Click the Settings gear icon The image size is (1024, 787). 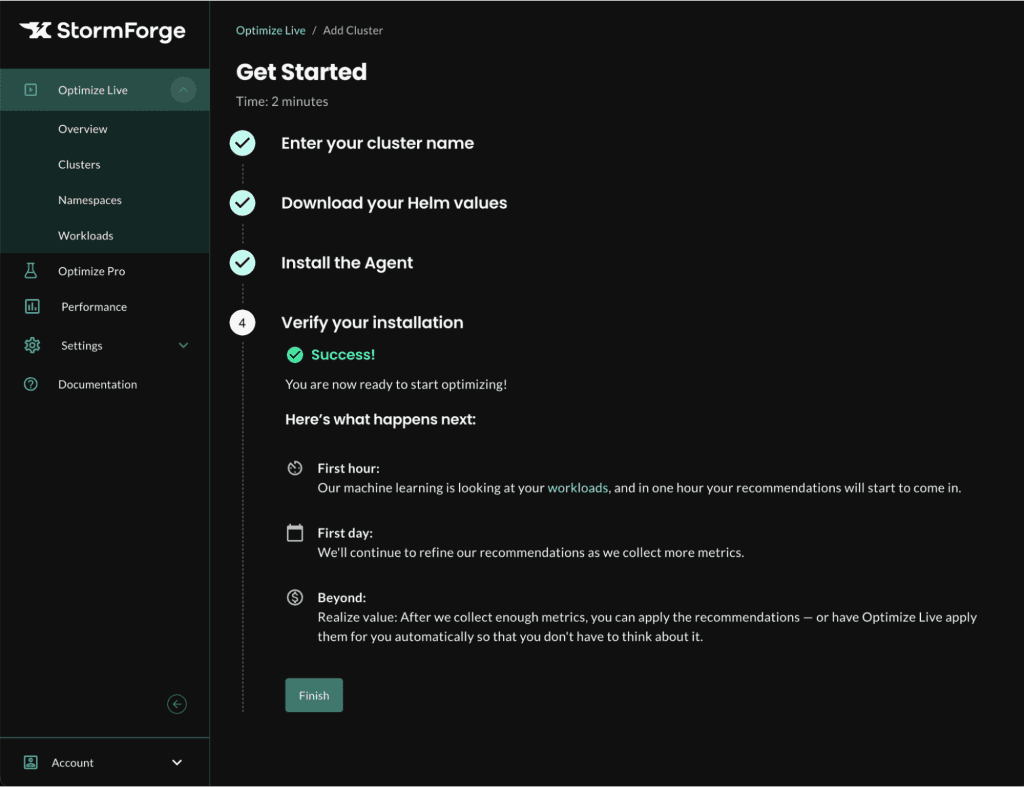pyautogui.click(x=32, y=345)
